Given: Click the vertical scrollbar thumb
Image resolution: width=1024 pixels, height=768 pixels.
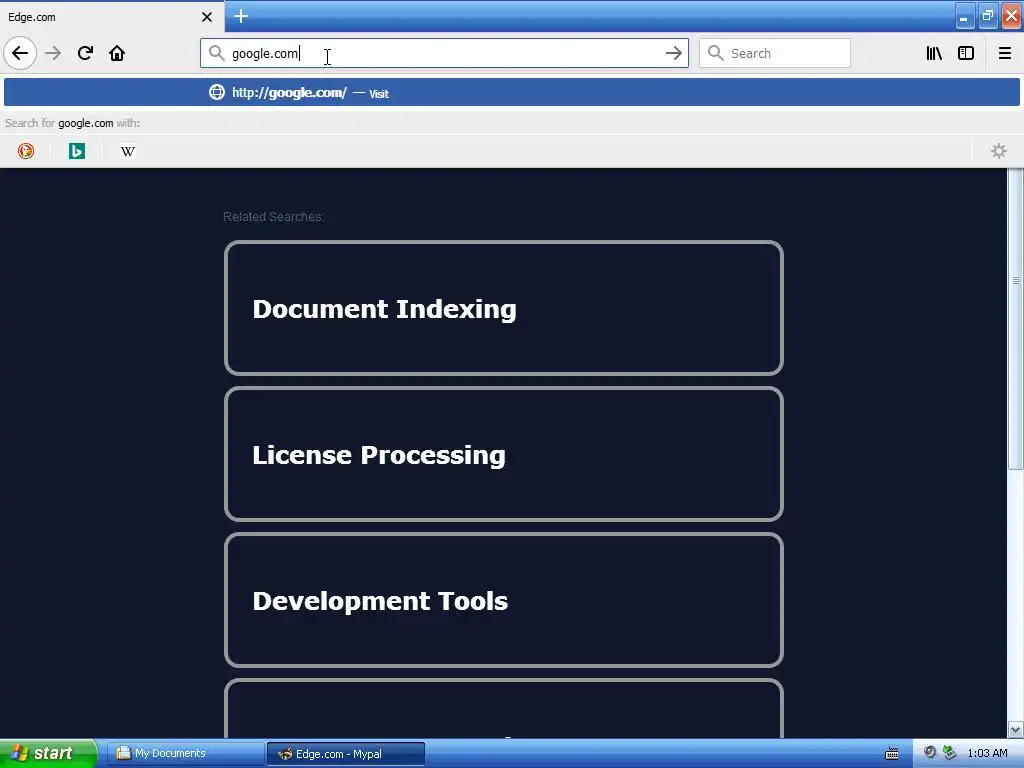Looking at the screenshot, I should click(1015, 318).
